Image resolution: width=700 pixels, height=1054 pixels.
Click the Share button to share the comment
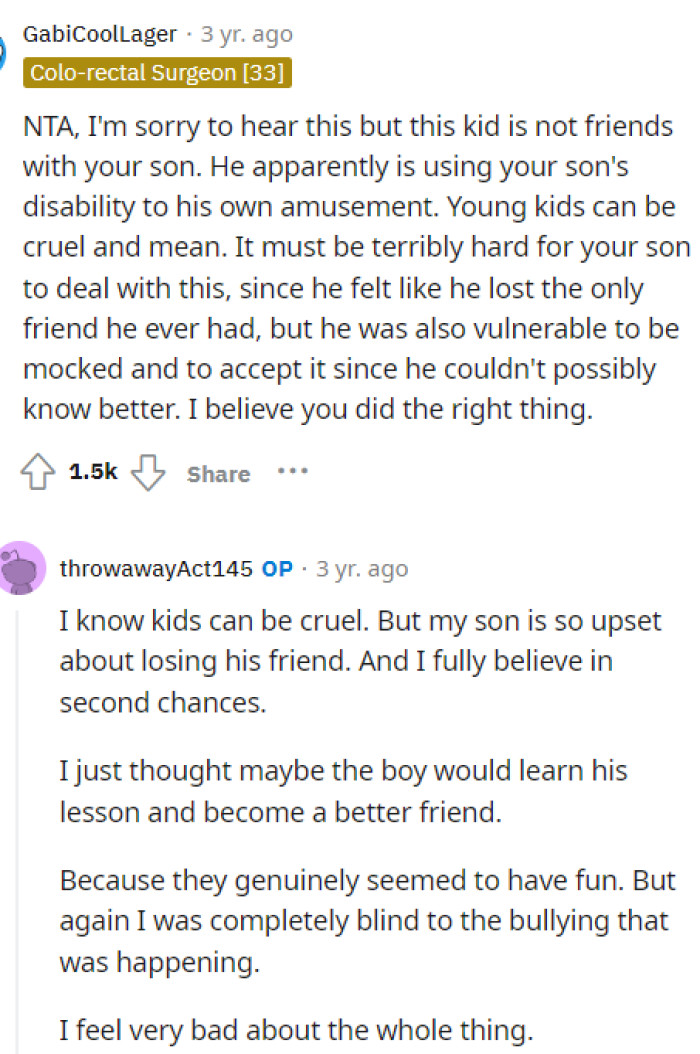pos(217,473)
